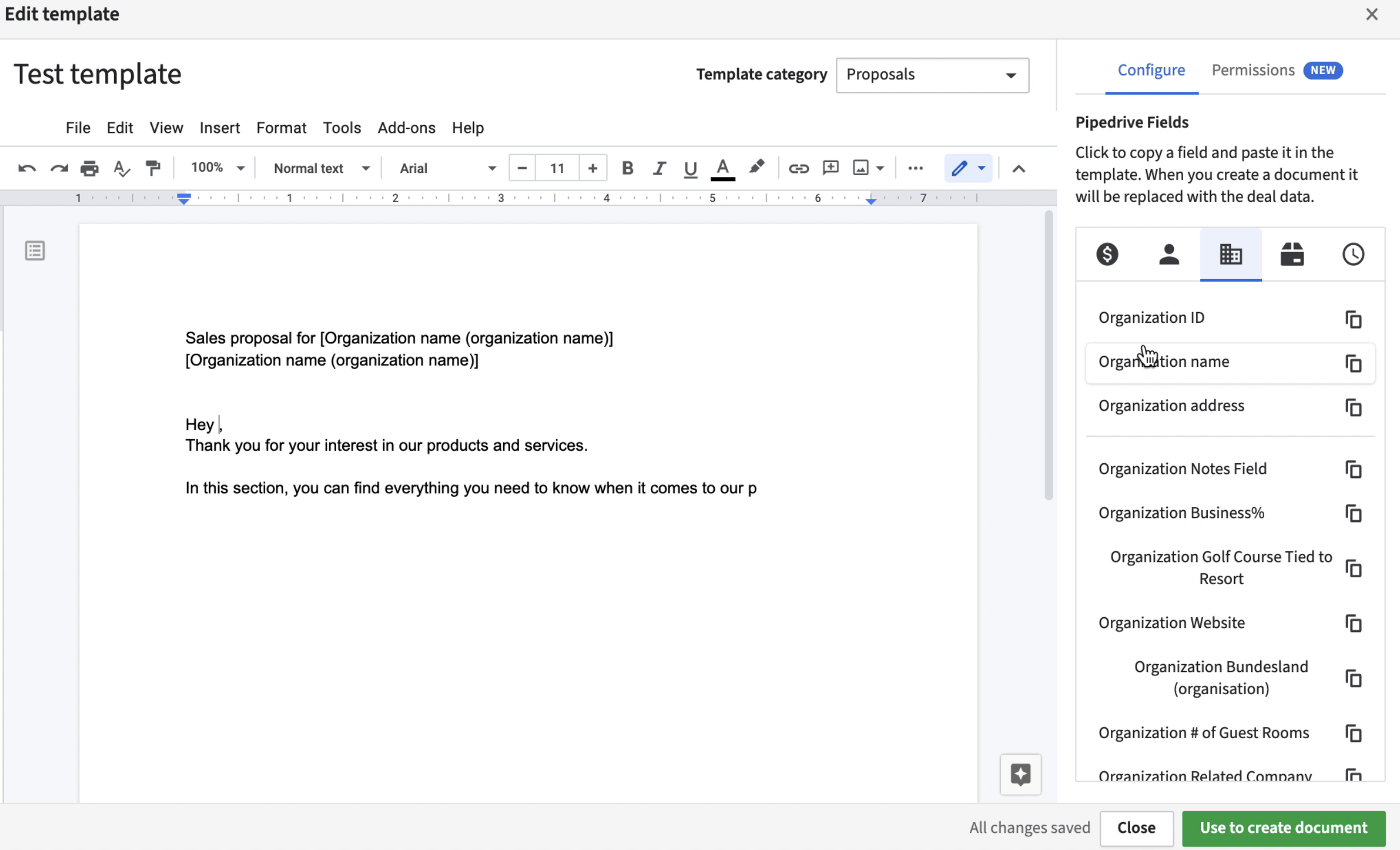Image resolution: width=1400 pixels, height=850 pixels.
Task: Open the View menu
Action: point(166,128)
